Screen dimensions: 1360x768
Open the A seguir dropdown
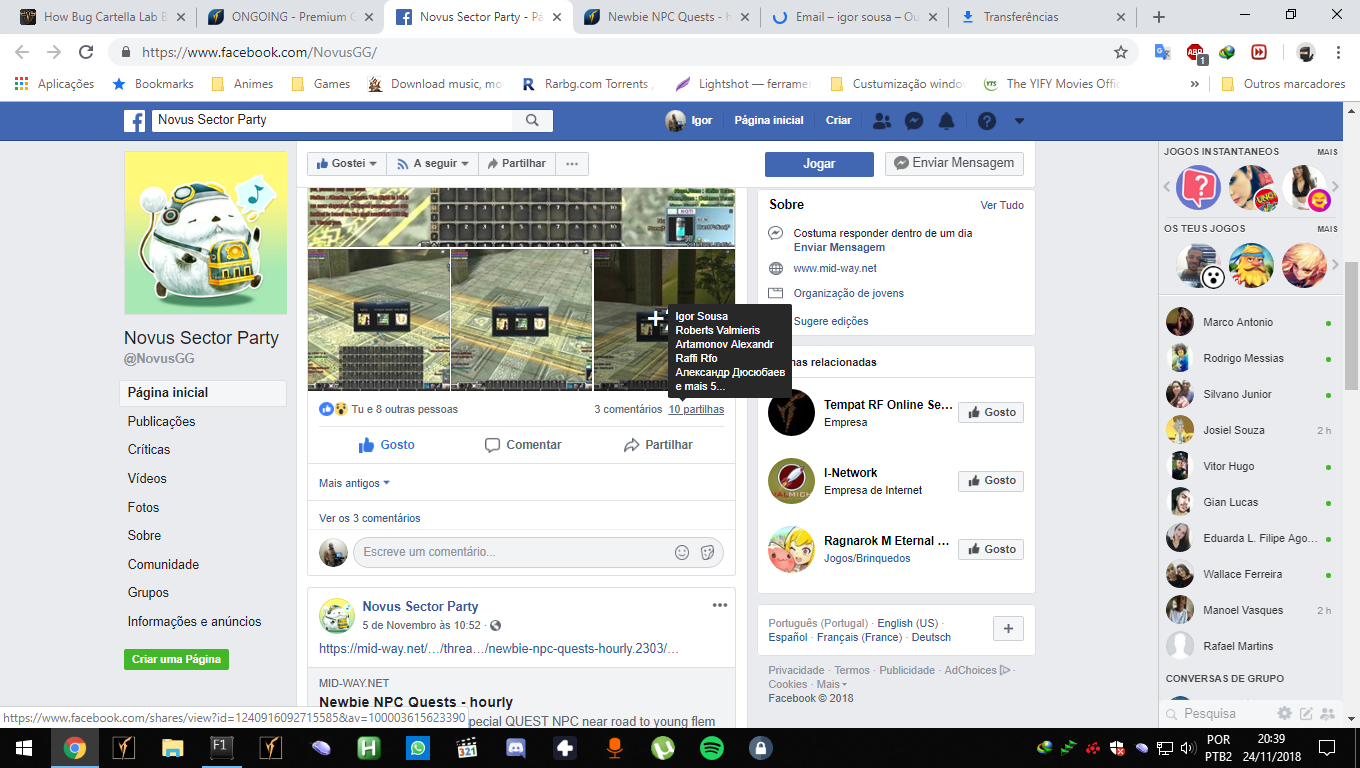[x=433, y=164]
